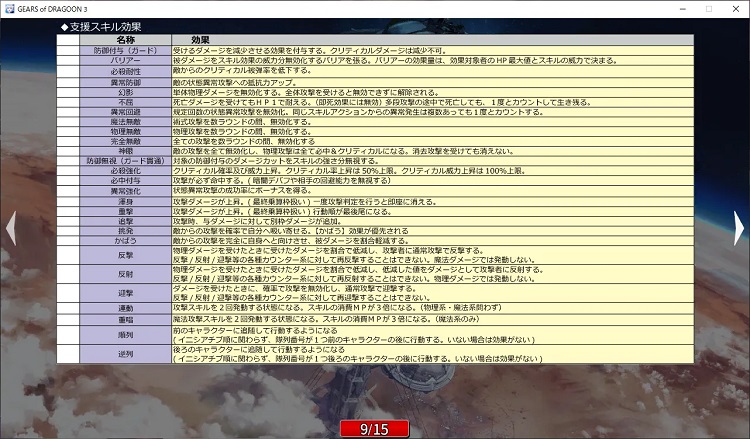This screenshot has width=750, height=439.
Task: Click the 効果 column header
Action: click(200, 40)
